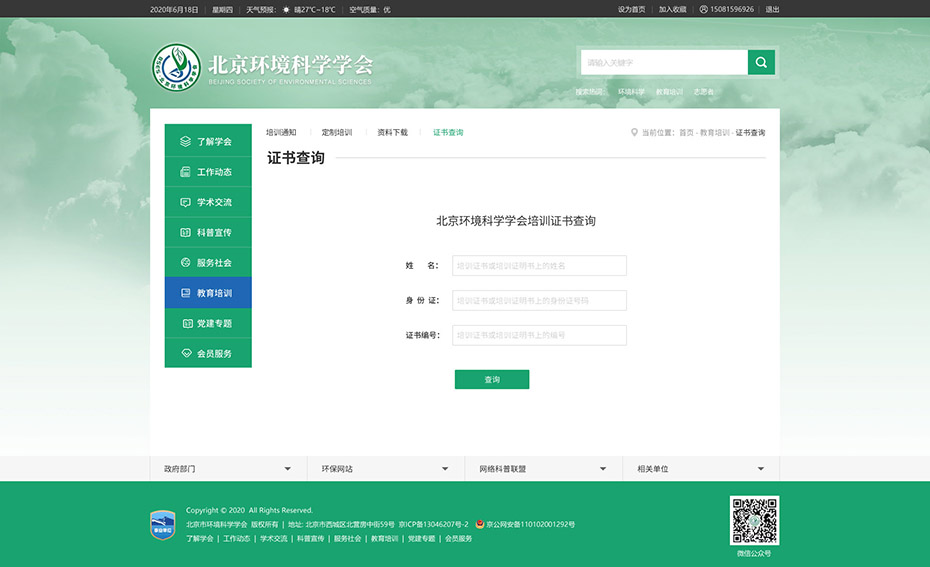Click the 学术交流 chat icon in sidebar

(185, 202)
